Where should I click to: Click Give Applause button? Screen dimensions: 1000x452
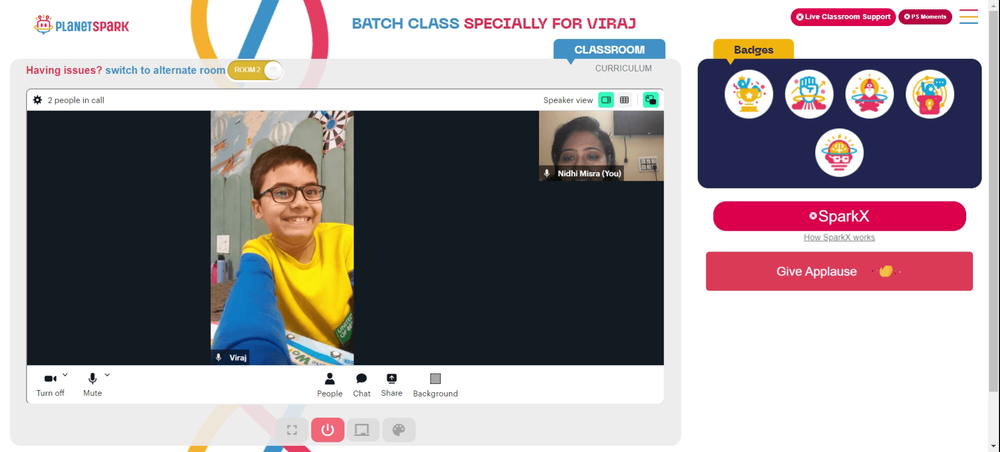(x=839, y=271)
